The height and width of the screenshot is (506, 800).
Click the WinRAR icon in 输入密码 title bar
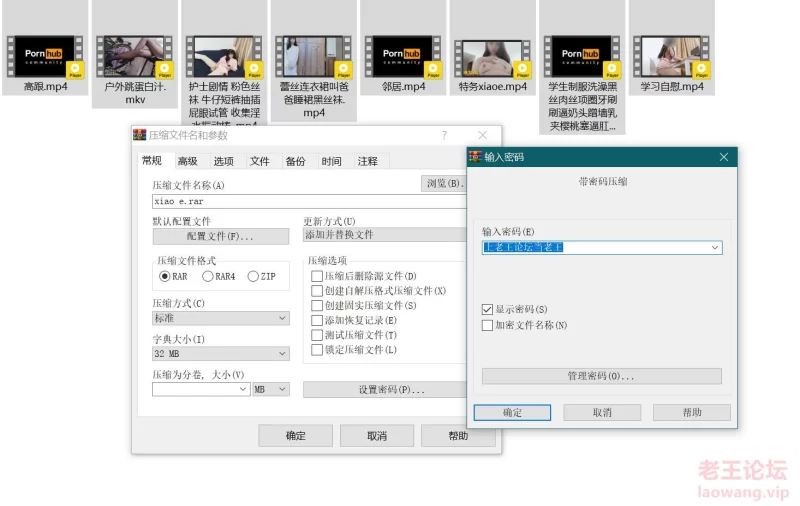[475, 157]
